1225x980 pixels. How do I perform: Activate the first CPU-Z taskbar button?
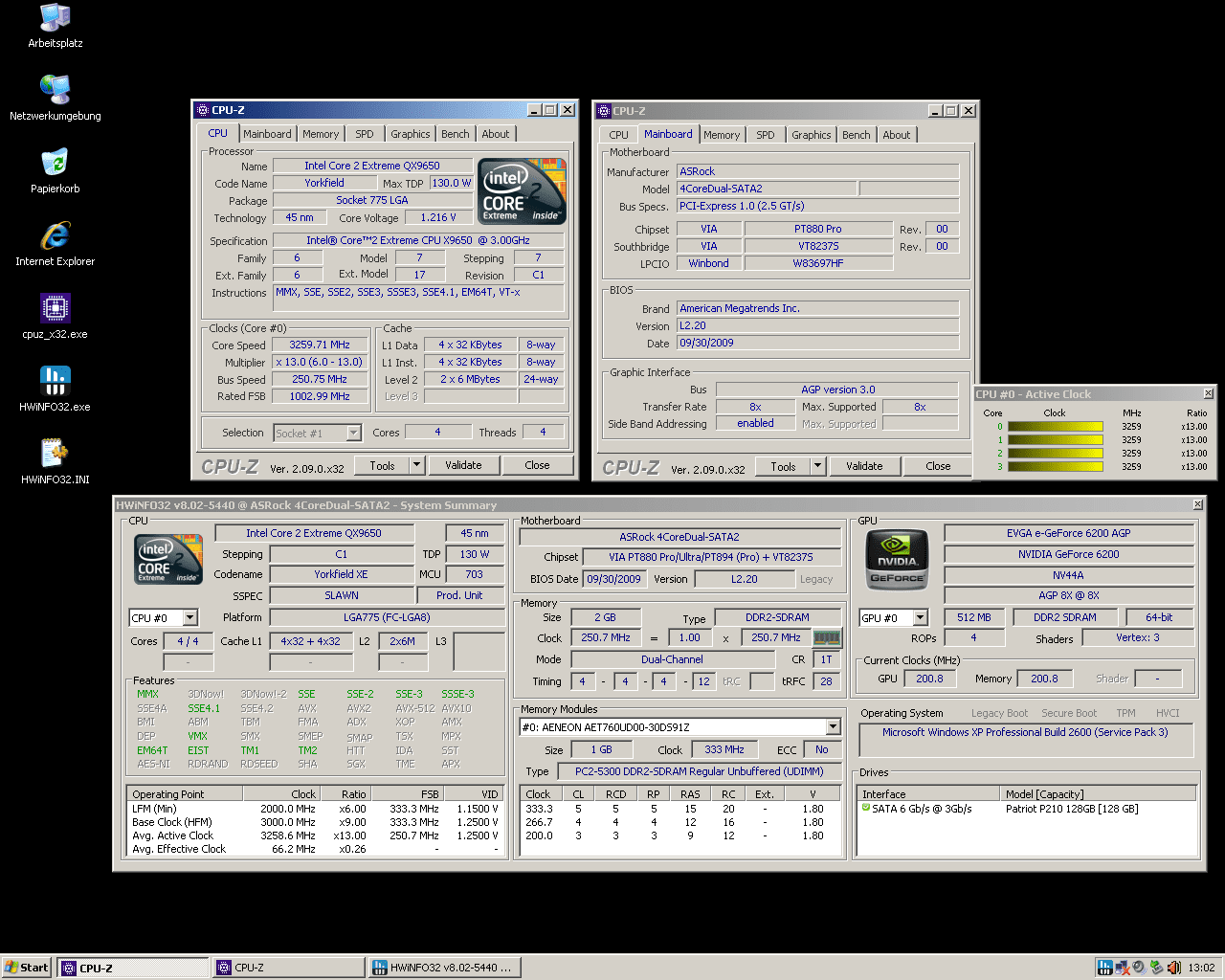[133, 968]
